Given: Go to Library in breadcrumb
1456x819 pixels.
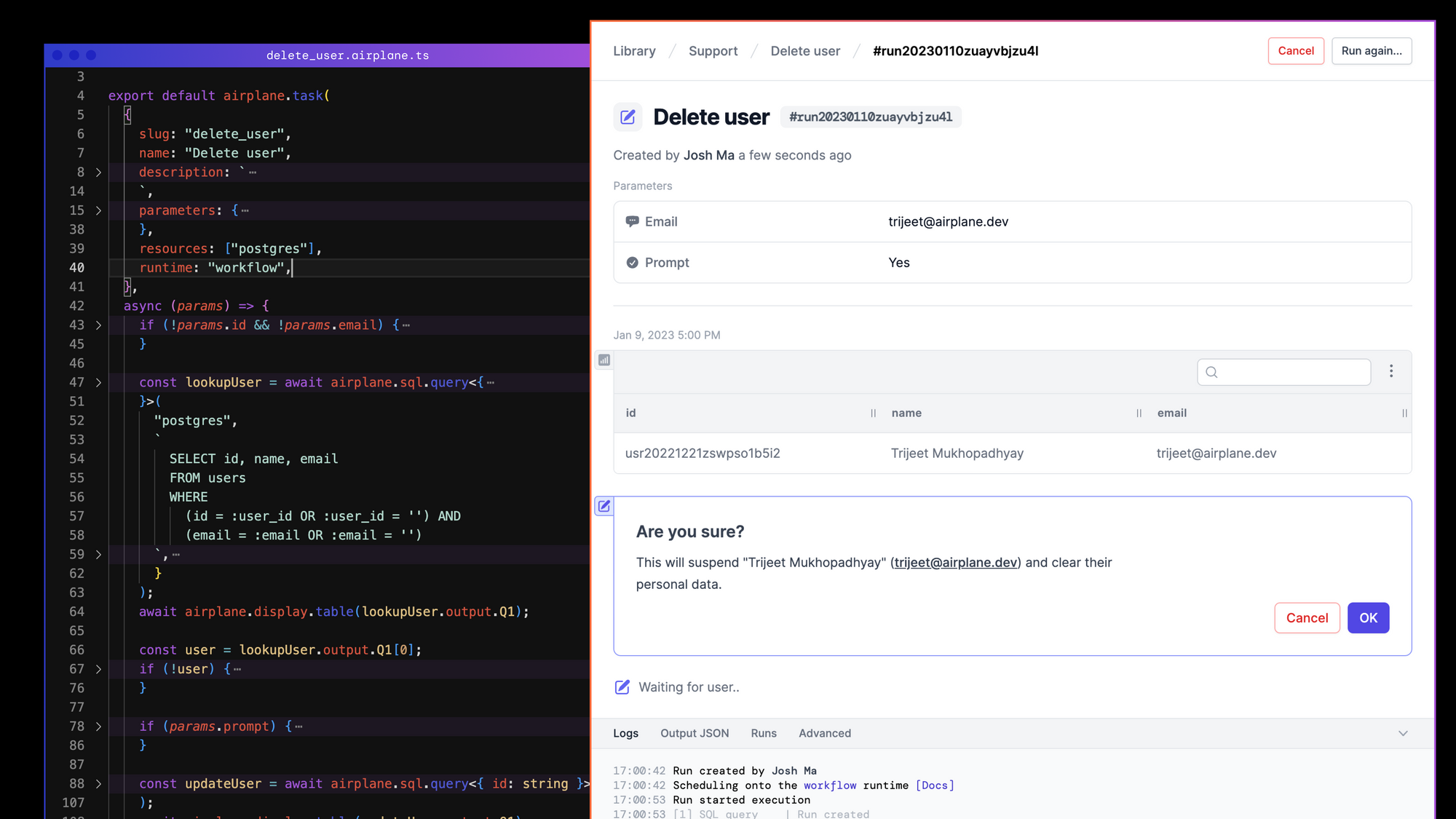Looking at the screenshot, I should coord(634,51).
